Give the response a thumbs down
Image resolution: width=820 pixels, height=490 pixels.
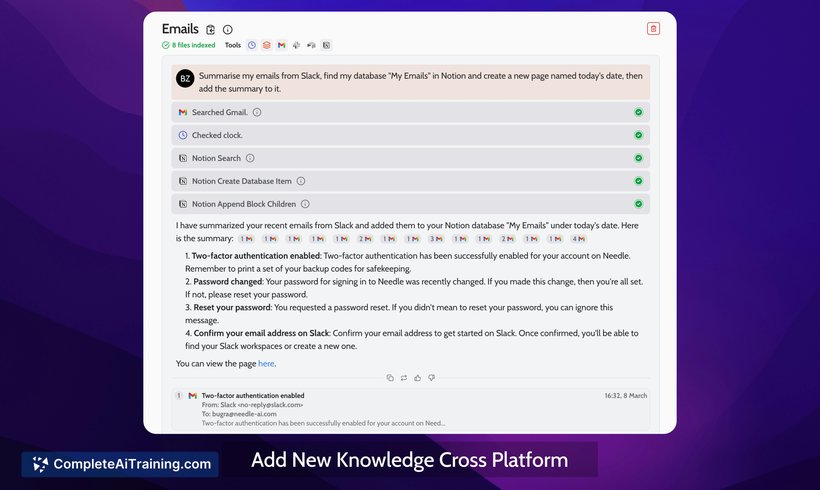[x=431, y=378]
